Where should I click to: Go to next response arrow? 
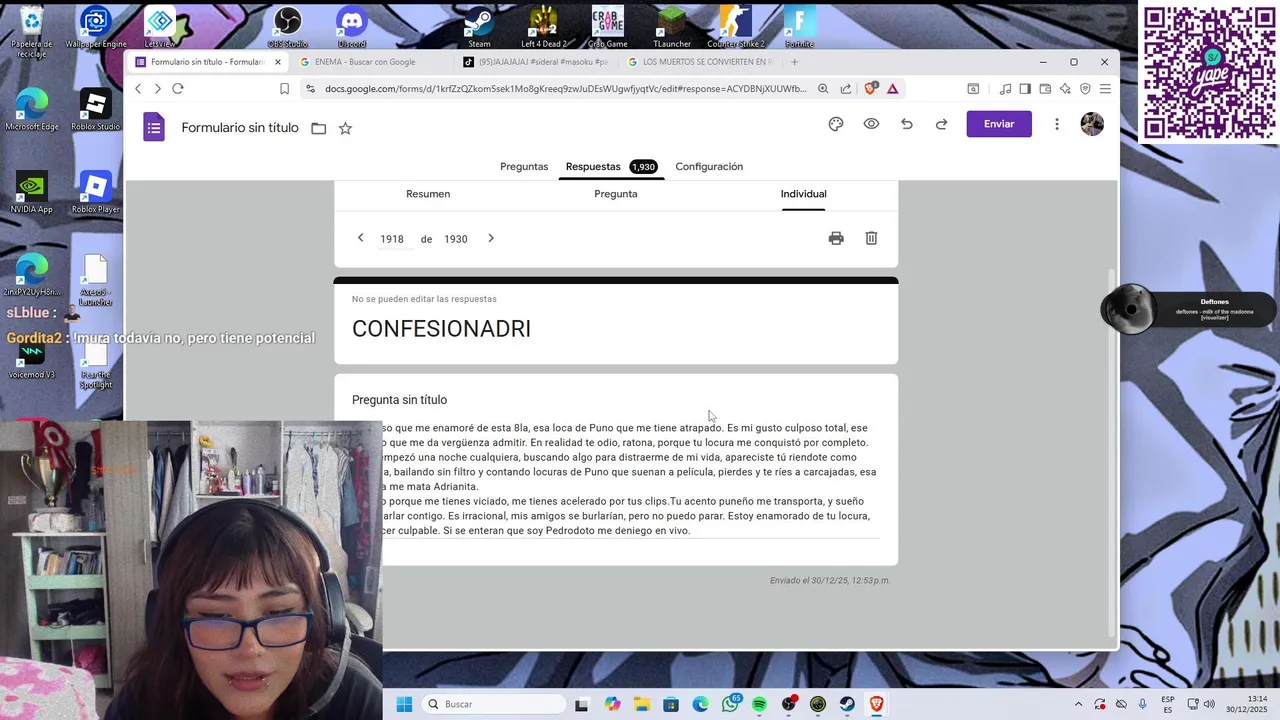click(491, 238)
